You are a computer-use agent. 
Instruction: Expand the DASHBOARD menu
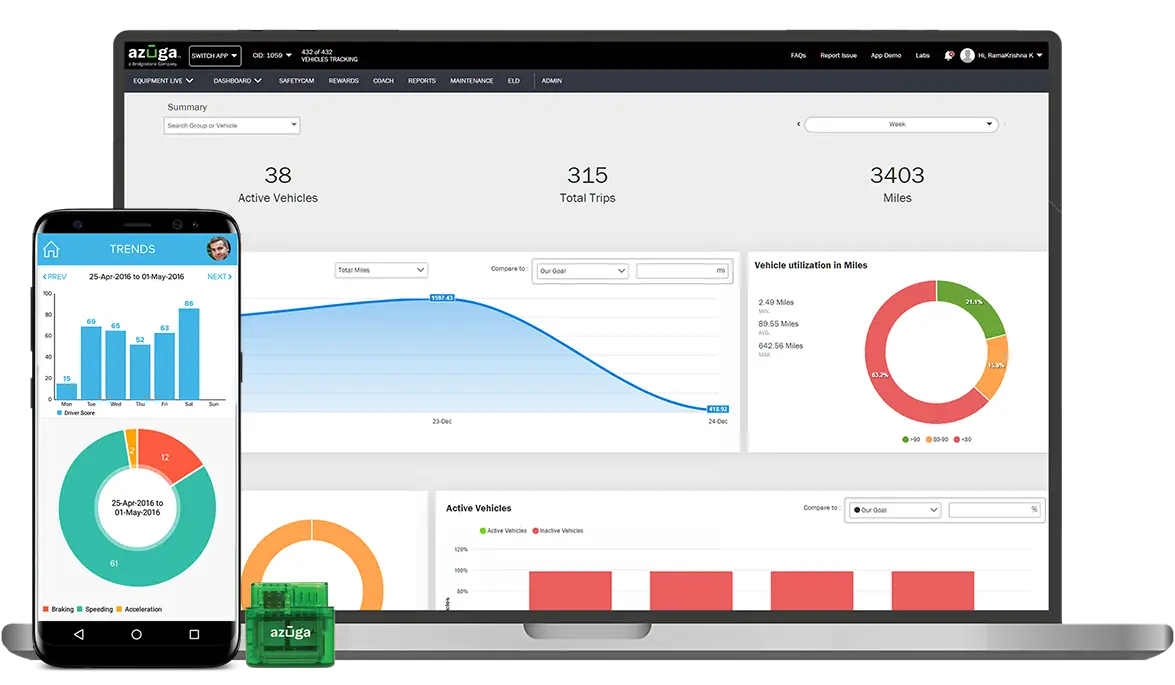[238, 81]
